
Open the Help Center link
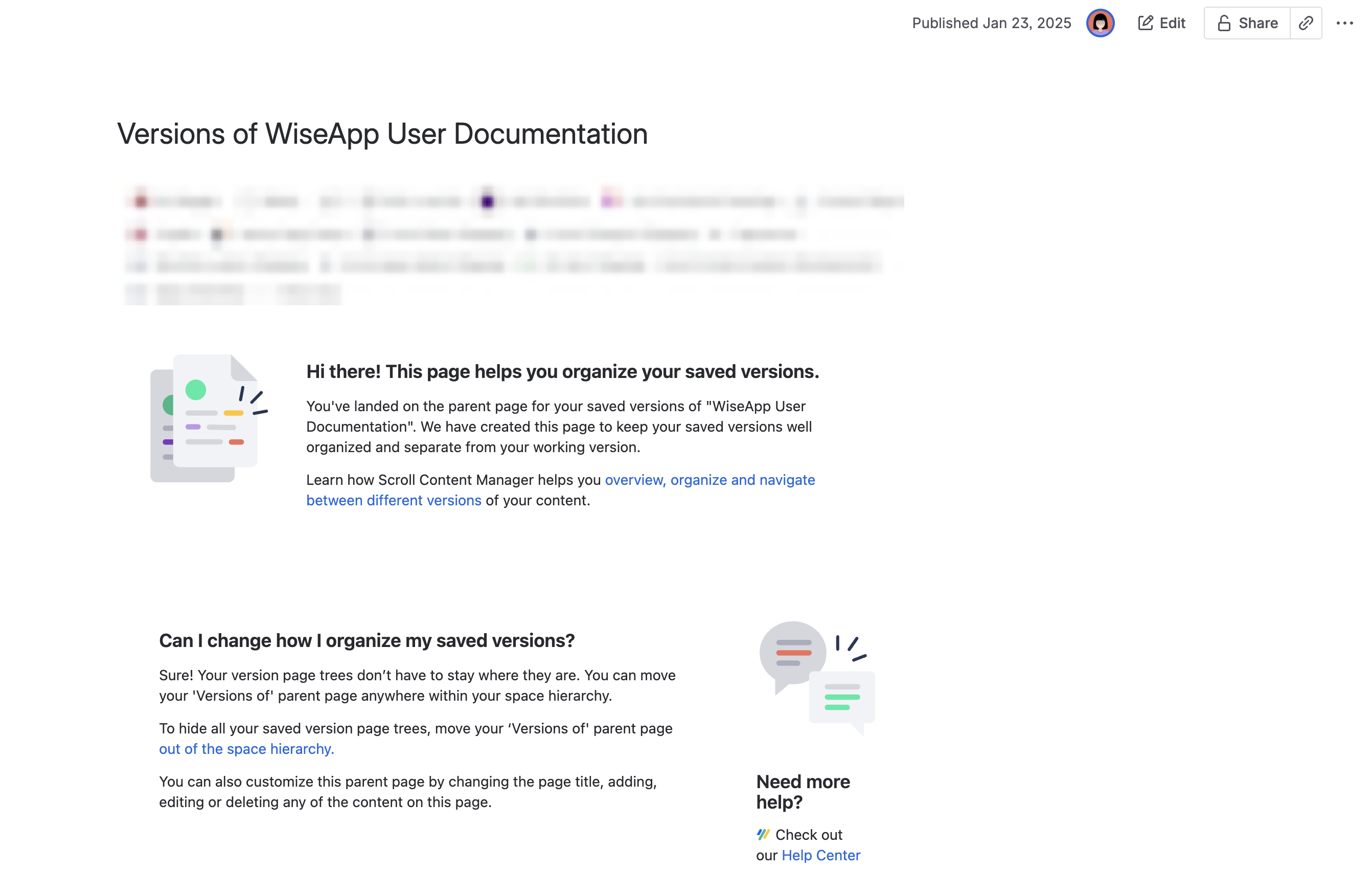[x=820, y=855]
